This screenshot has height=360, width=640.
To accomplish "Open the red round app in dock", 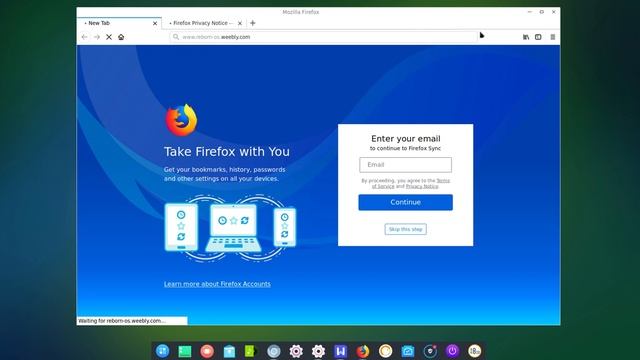I will point(207,351).
